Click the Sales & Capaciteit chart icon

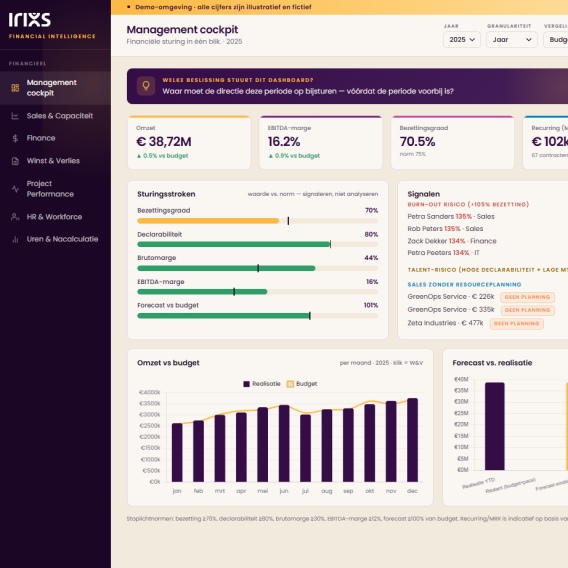(x=15, y=116)
